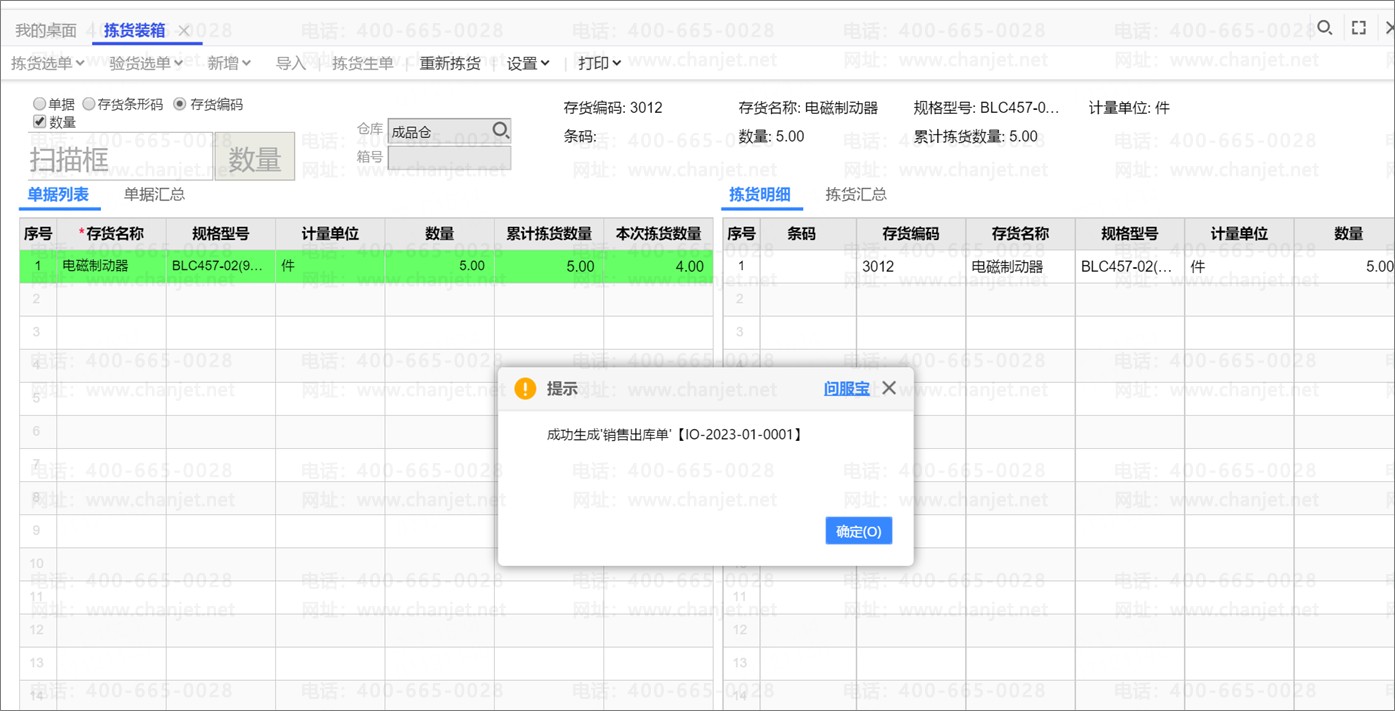Click the fullscreen expand icon
This screenshot has height=711, width=1395.
[1358, 28]
